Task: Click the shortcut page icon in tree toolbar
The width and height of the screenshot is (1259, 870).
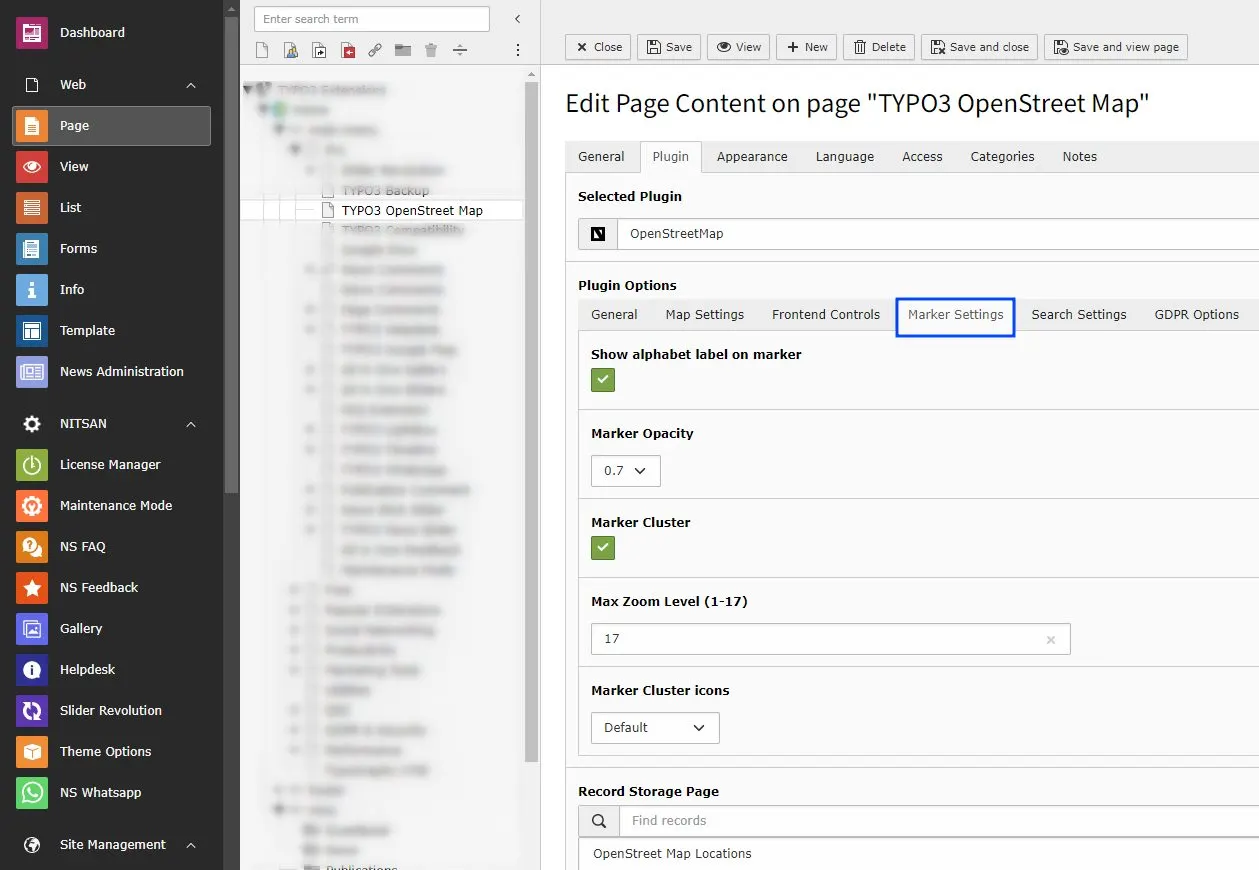Action: pyautogui.click(x=319, y=50)
